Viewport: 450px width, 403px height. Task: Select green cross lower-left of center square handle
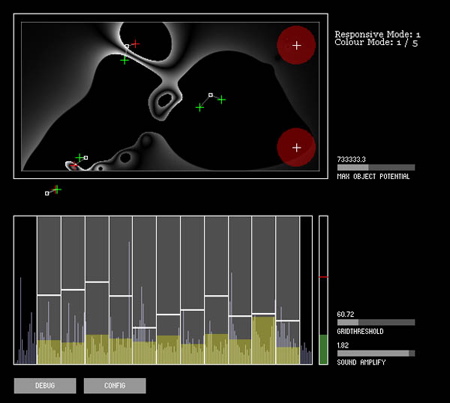(200, 107)
